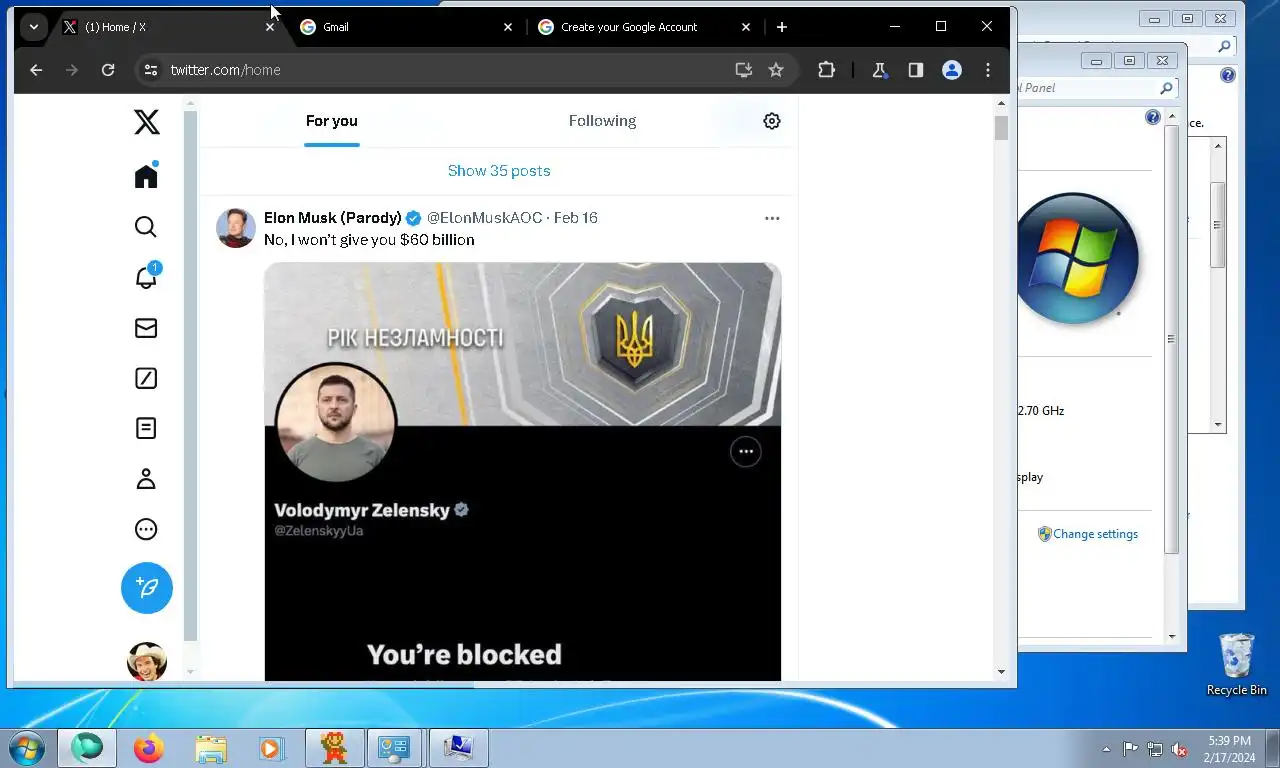Image resolution: width=1280 pixels, height=768 pixels.
Task: Open Firefox from the taskbar
Action: [149, 748]
